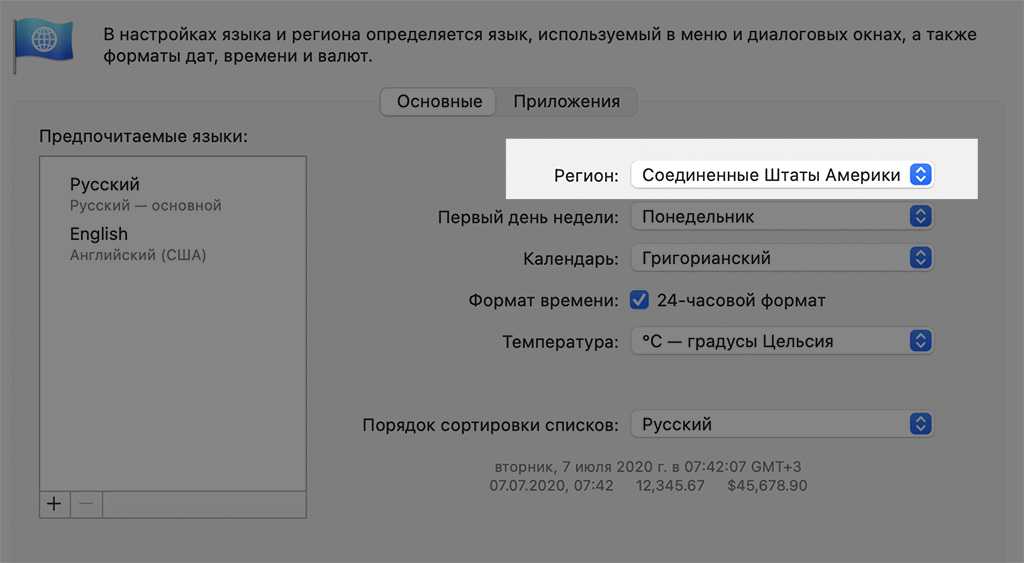The image size is (1024, 563).
Task: Click the arrows icon of Регион dropdown
Action: [x=921, y=175]
